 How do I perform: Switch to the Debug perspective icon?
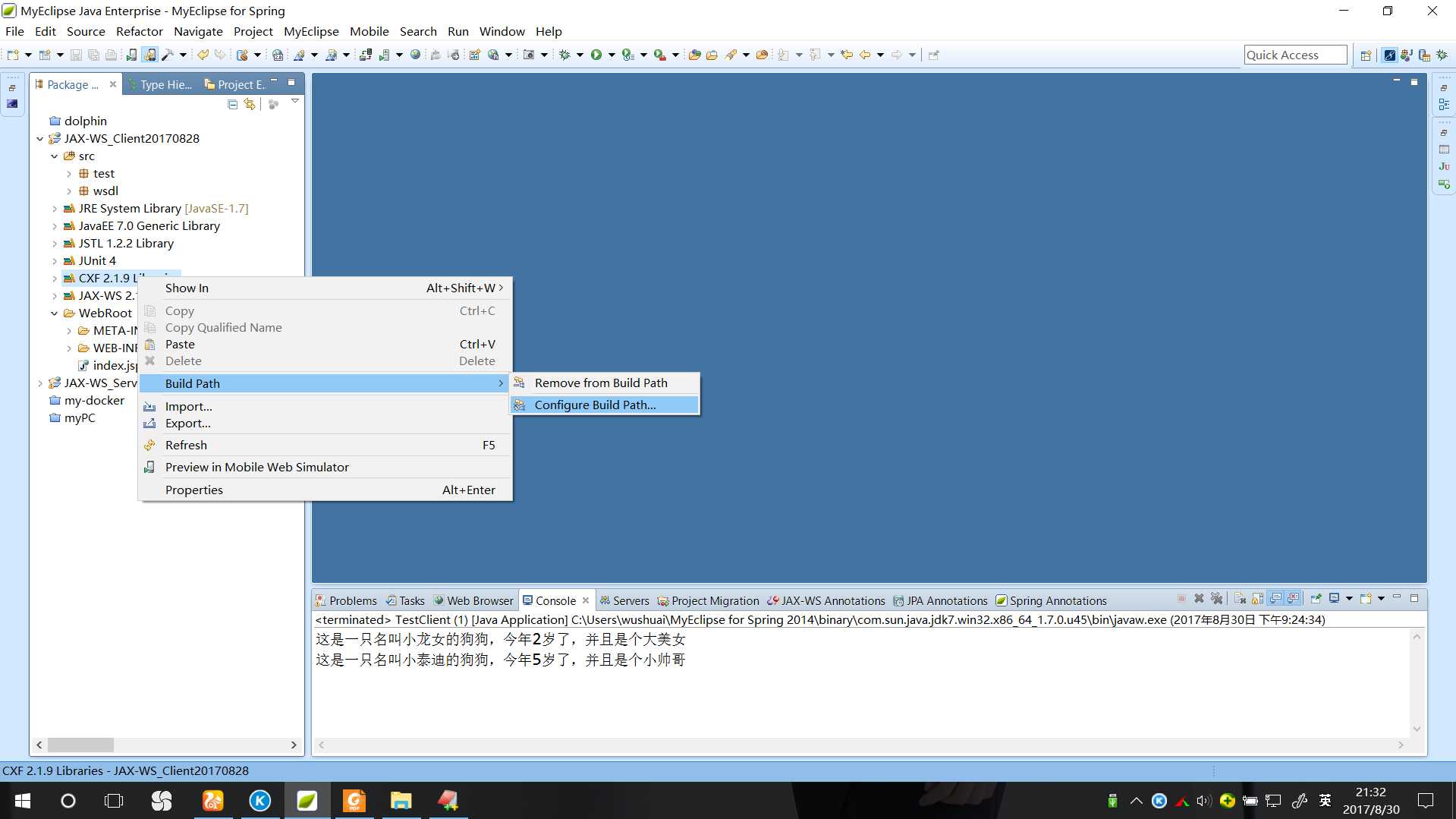pos(1442,55)
